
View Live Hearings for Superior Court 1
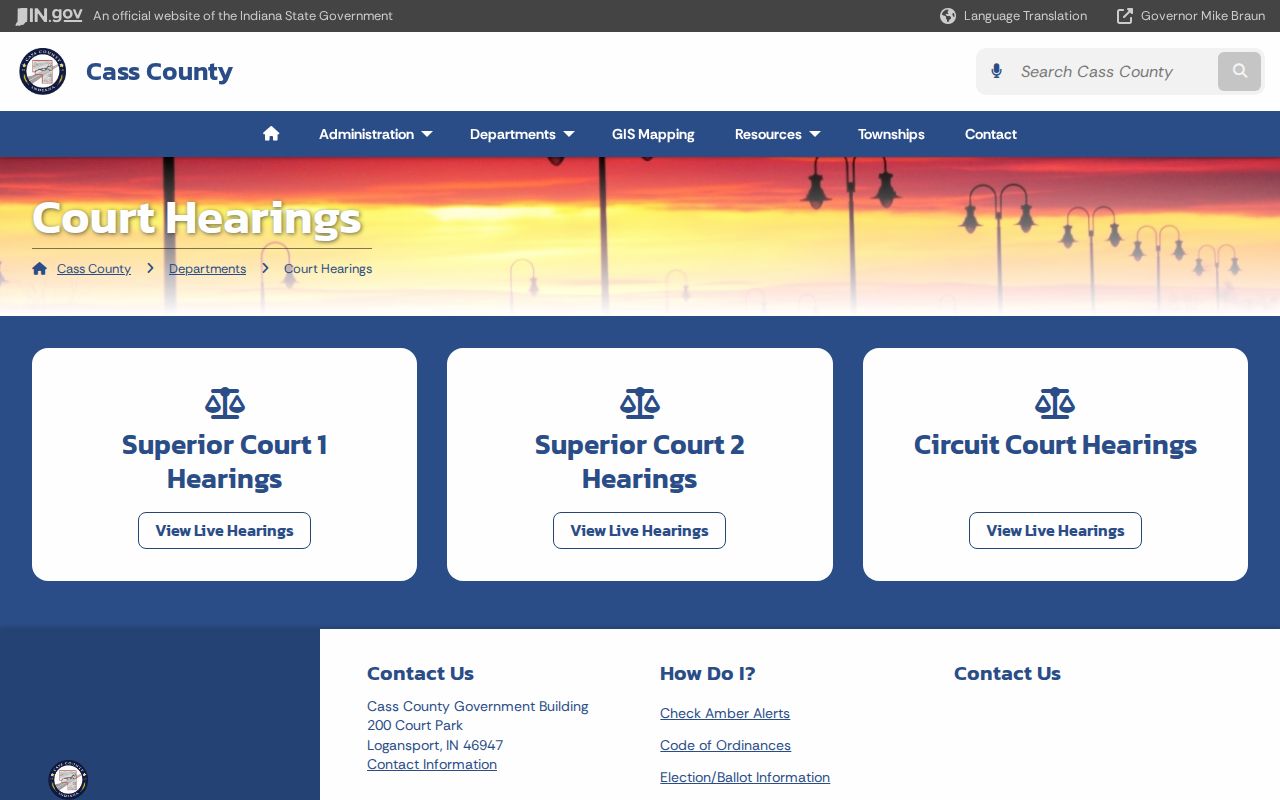click(225, 531)
